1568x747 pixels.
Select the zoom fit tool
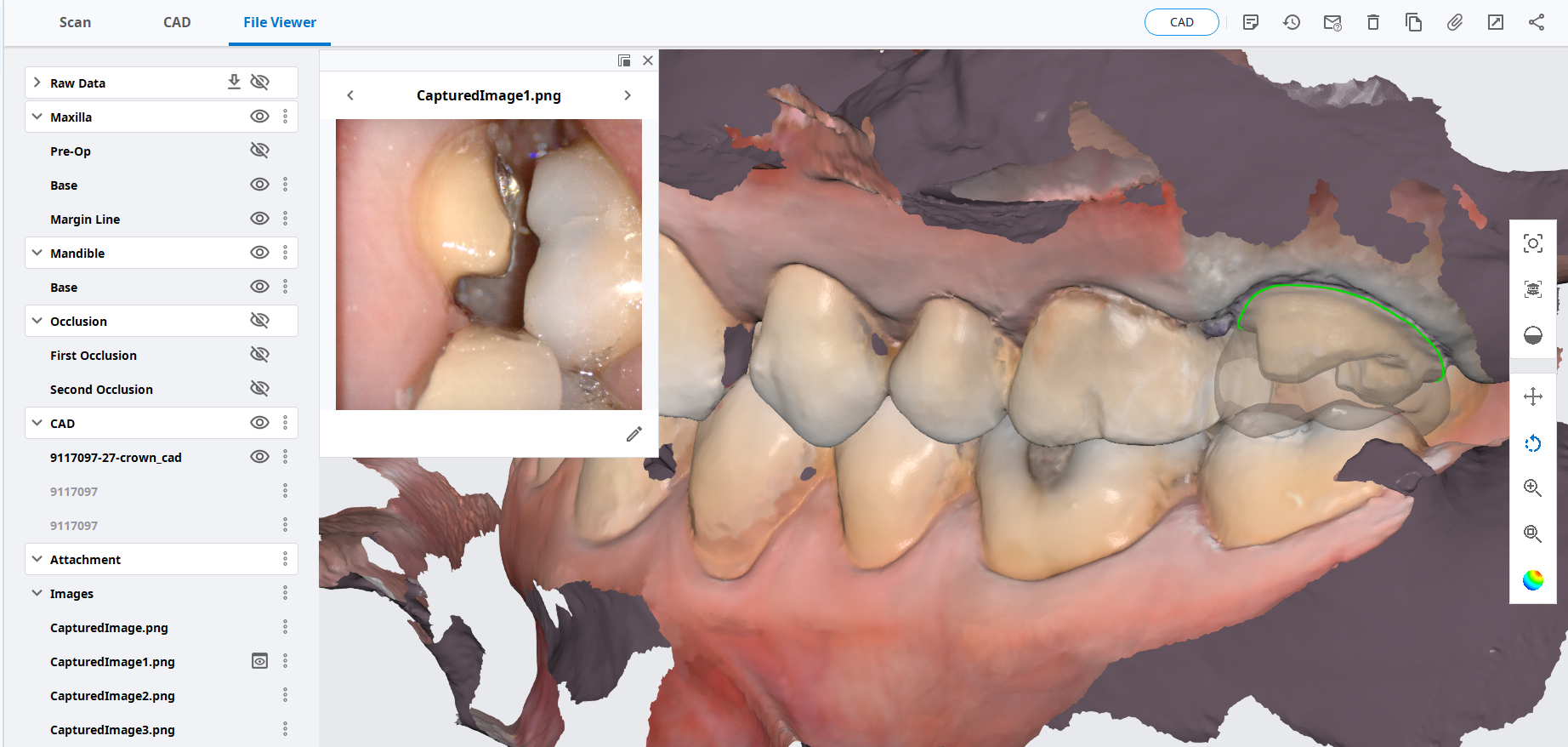click(x=1533, y=534)
